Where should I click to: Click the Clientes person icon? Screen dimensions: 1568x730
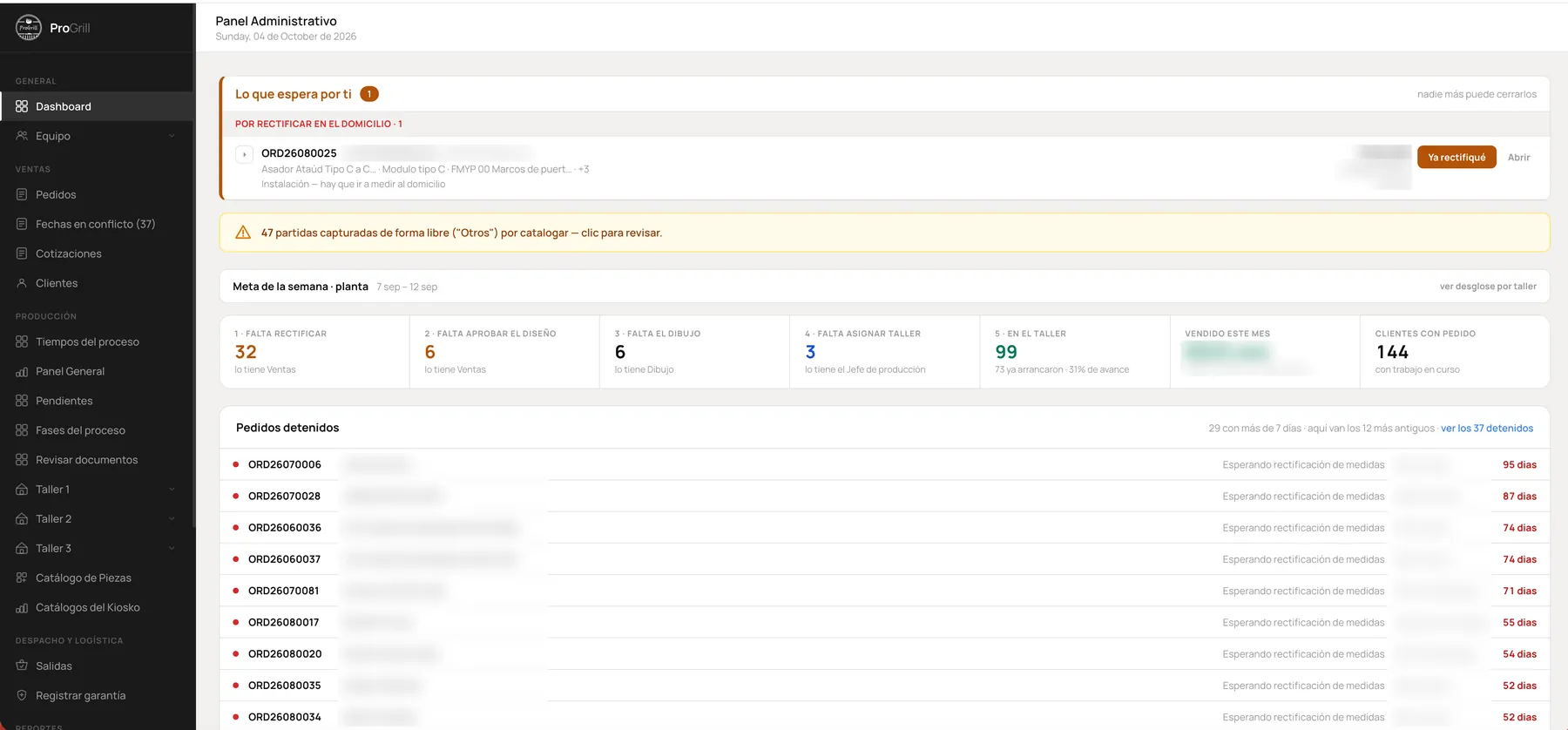22,283
